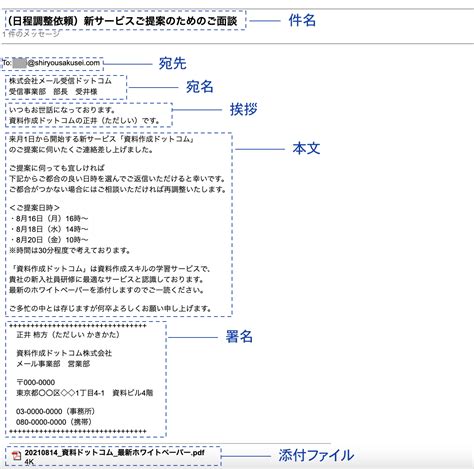Click the line starting 貴社の新入社員研修に
Screen dimensions: 474x469
[106, 279]
